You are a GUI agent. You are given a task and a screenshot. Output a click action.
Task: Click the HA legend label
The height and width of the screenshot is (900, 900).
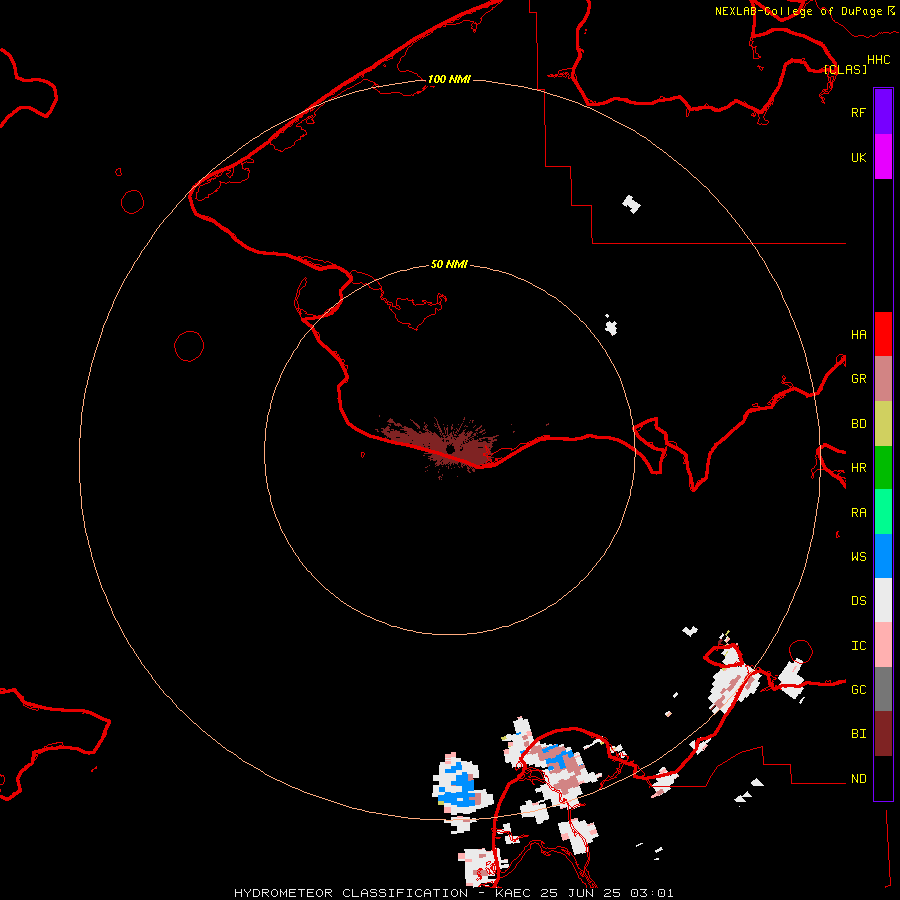pyautogui.click(x=858, y=335)
